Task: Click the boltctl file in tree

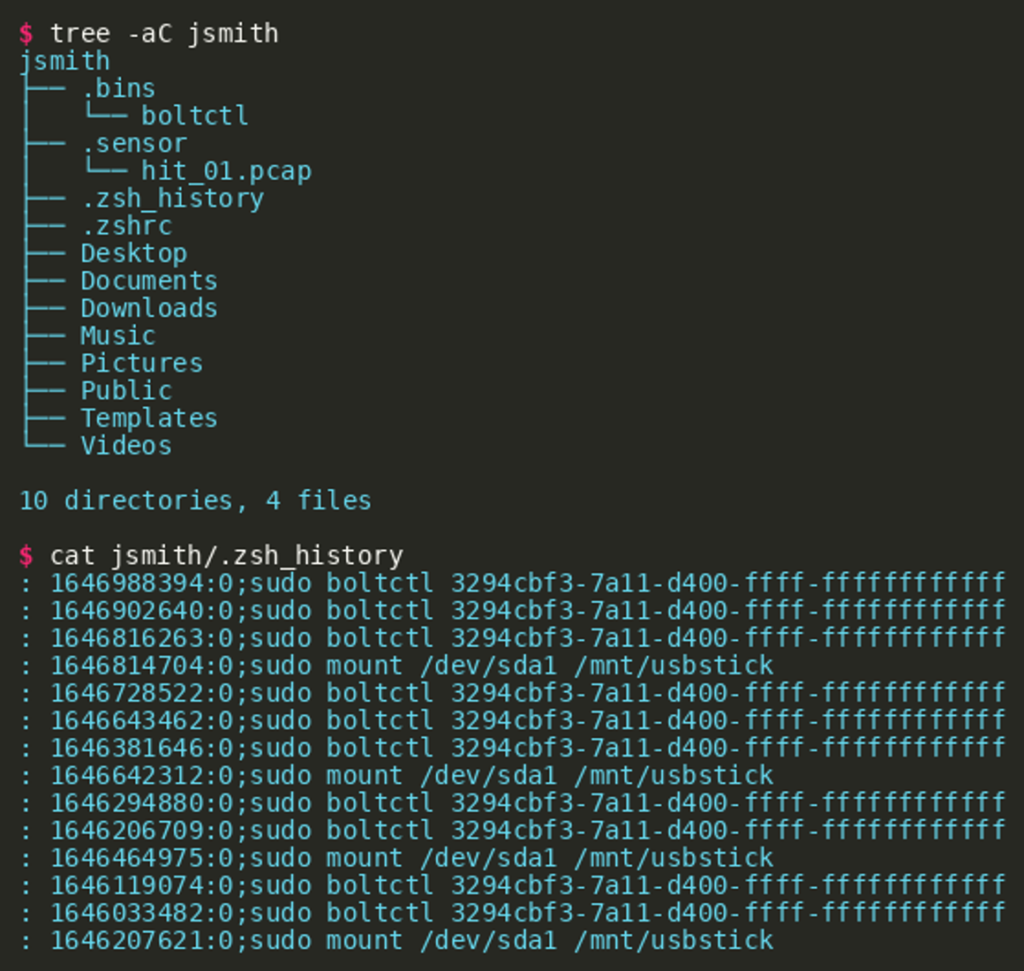Action: click(194, 116)
